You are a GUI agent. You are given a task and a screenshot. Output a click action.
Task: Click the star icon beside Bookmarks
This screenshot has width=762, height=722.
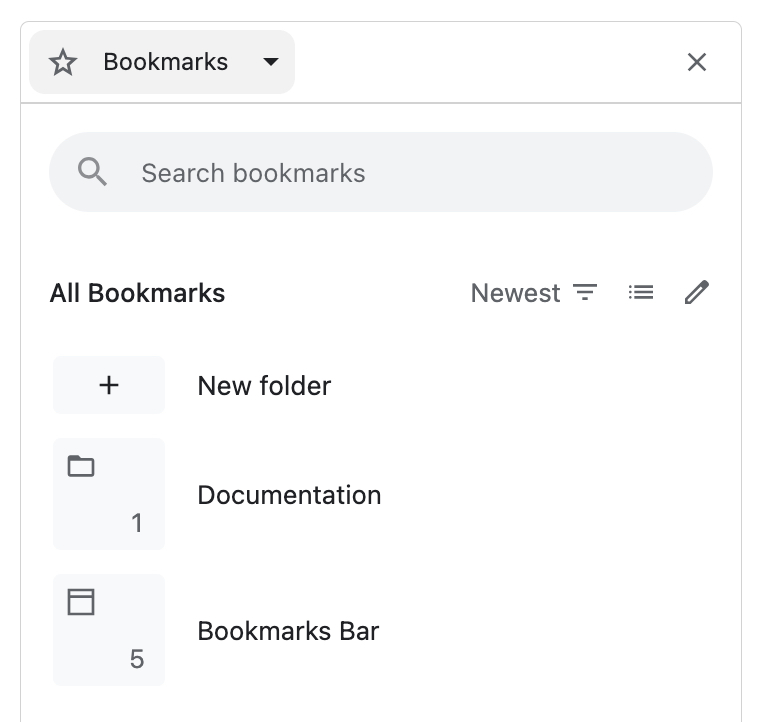pyautogui.click(x=63, y=62)
